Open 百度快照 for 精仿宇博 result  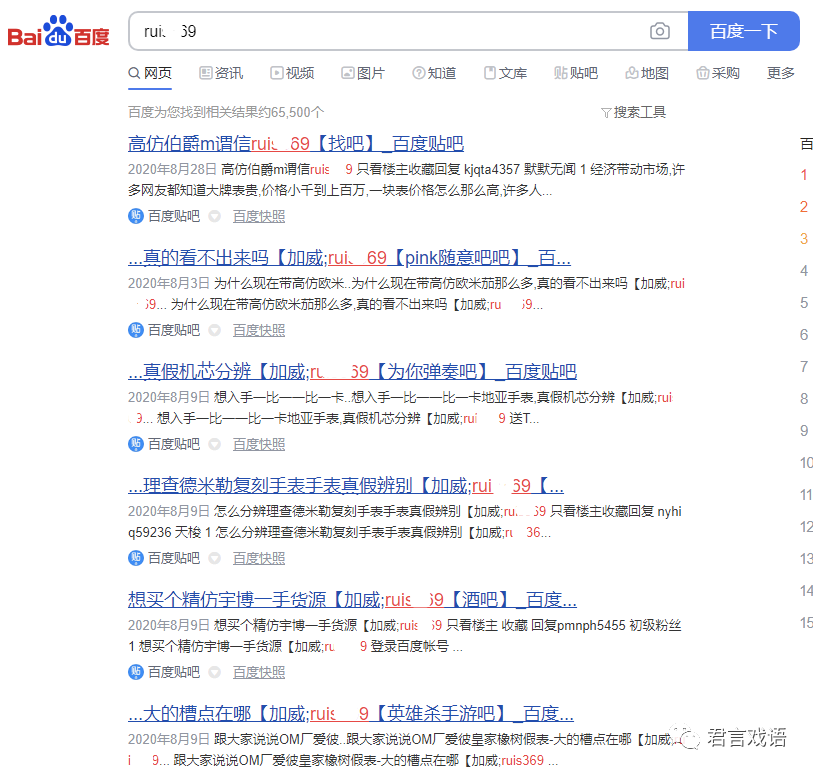point(259,672)
